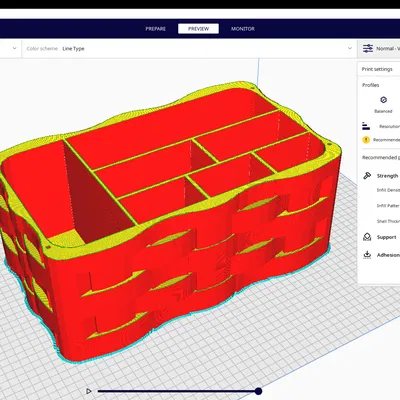
Task: Click the Adhesion icon
Action: point(367,255)
